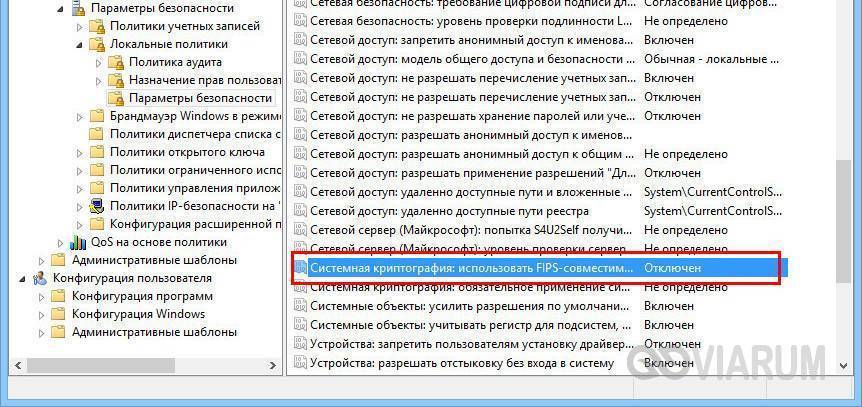This screenshot has height=407, width=862.
Task: Click policy icon for не разрешать хранение паролей
Action: pyautogui.click(x=300, y=116)
